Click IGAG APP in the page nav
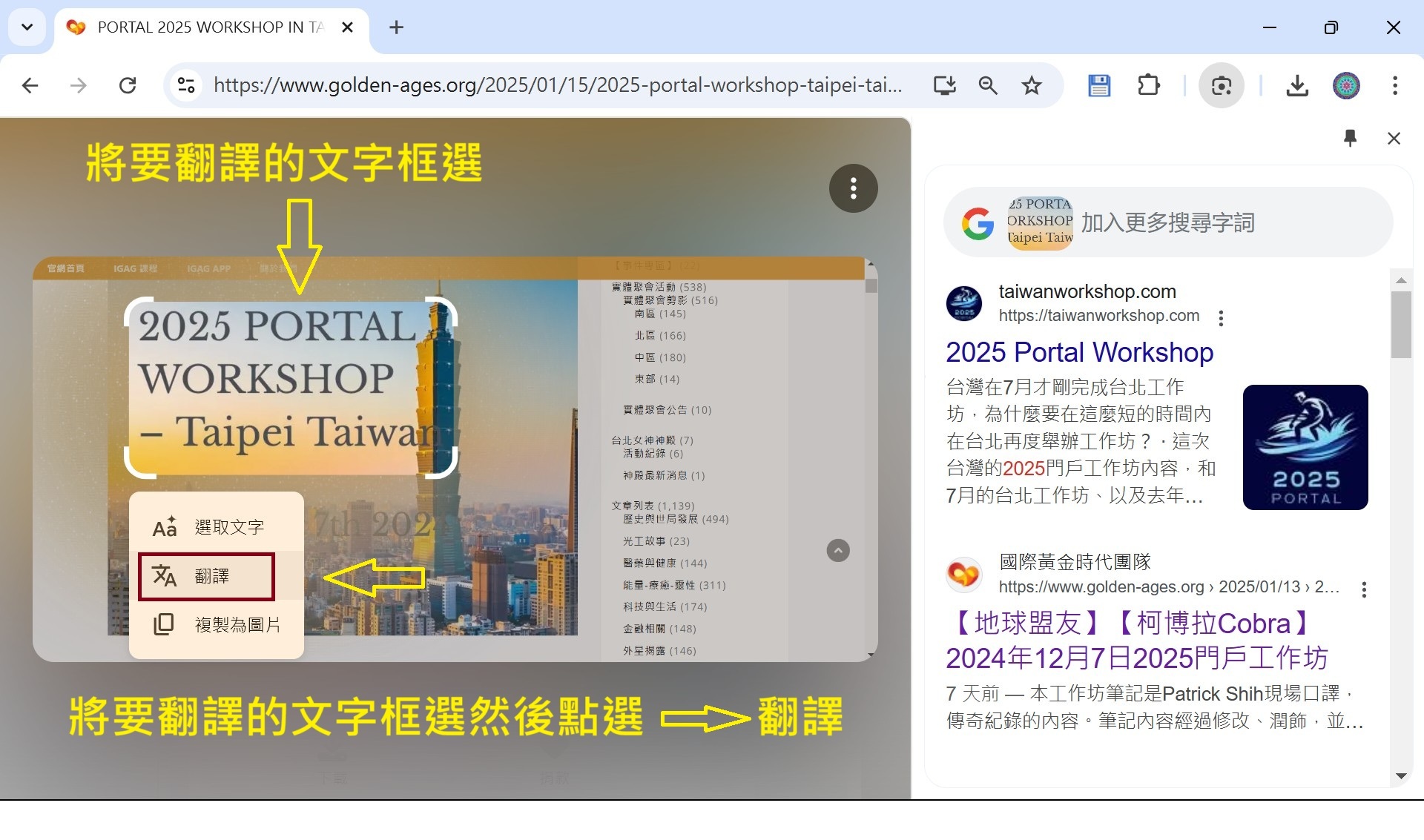The height and width of the screenshot is (840, 1424). 208,268
